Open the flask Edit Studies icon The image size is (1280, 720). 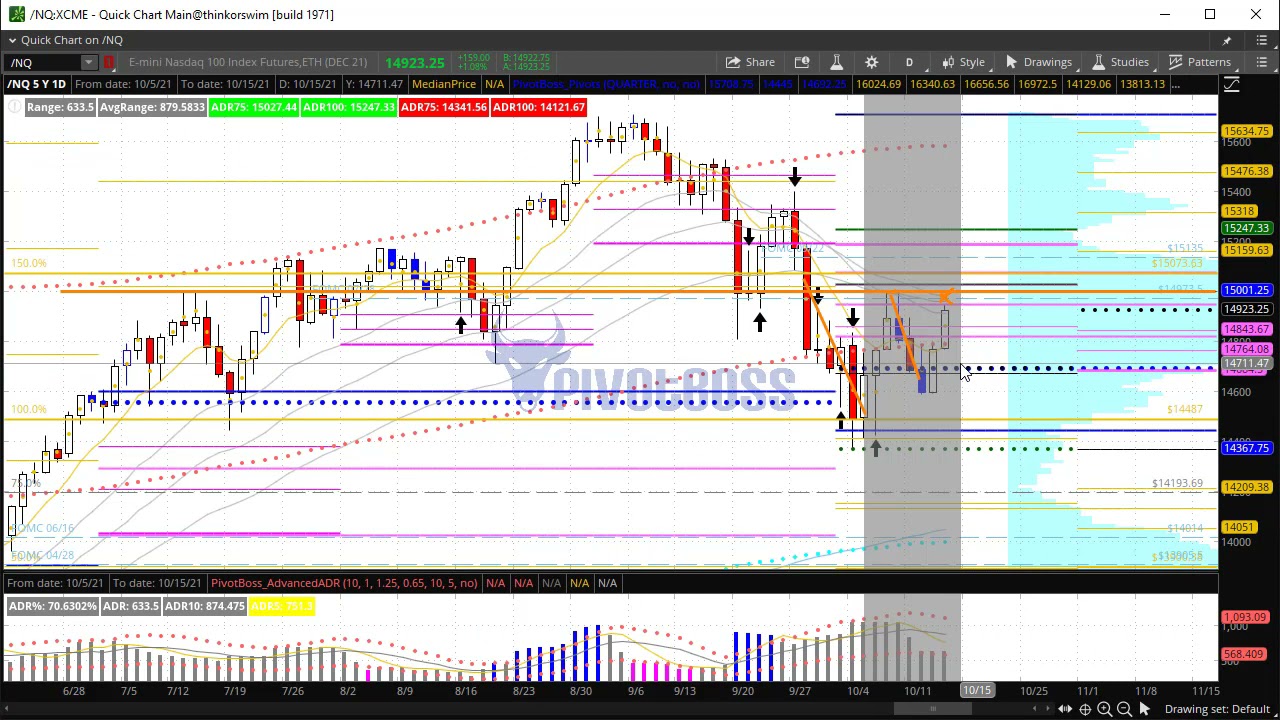click(837, 62)
